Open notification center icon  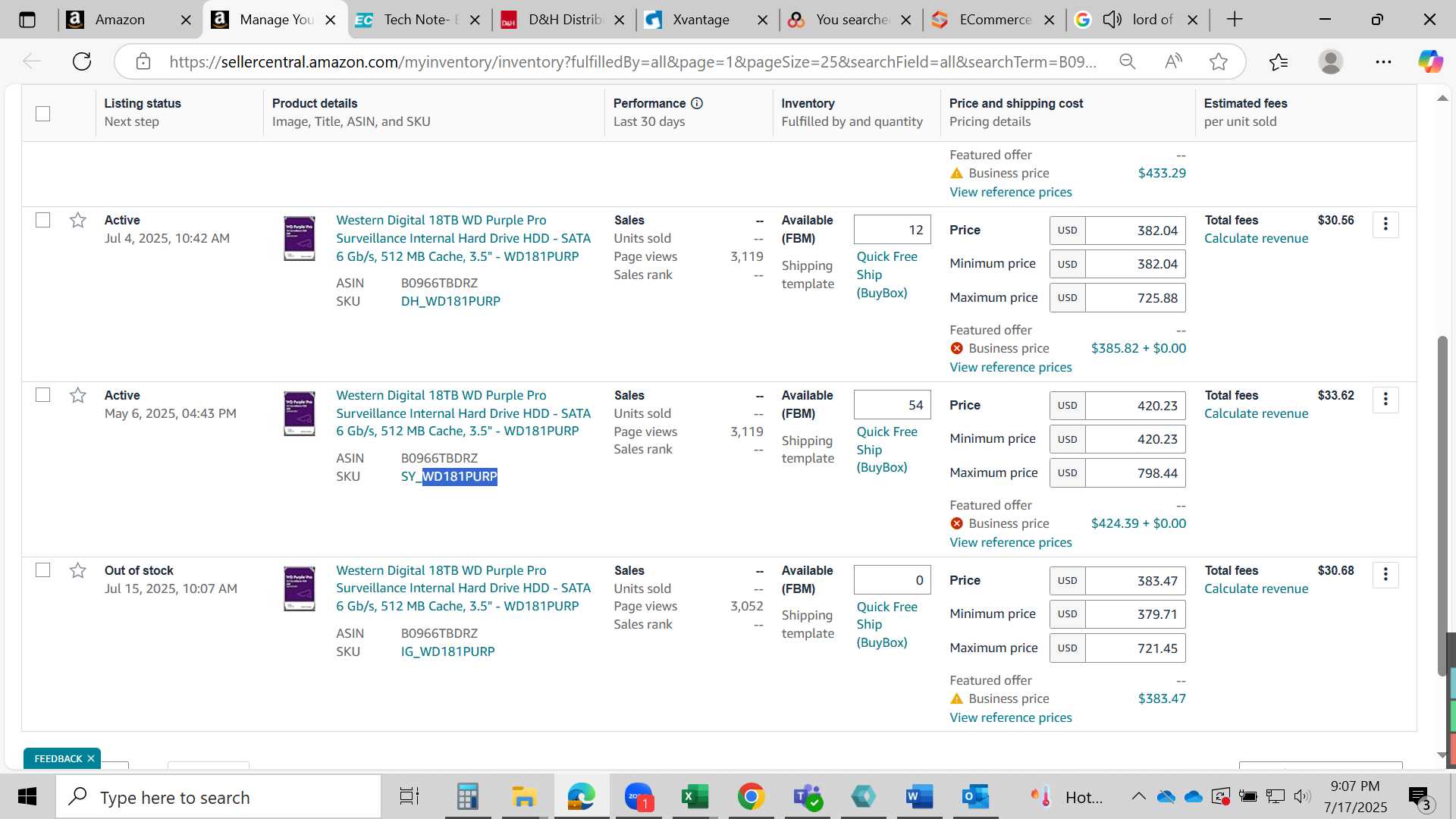pos(1419,797)
